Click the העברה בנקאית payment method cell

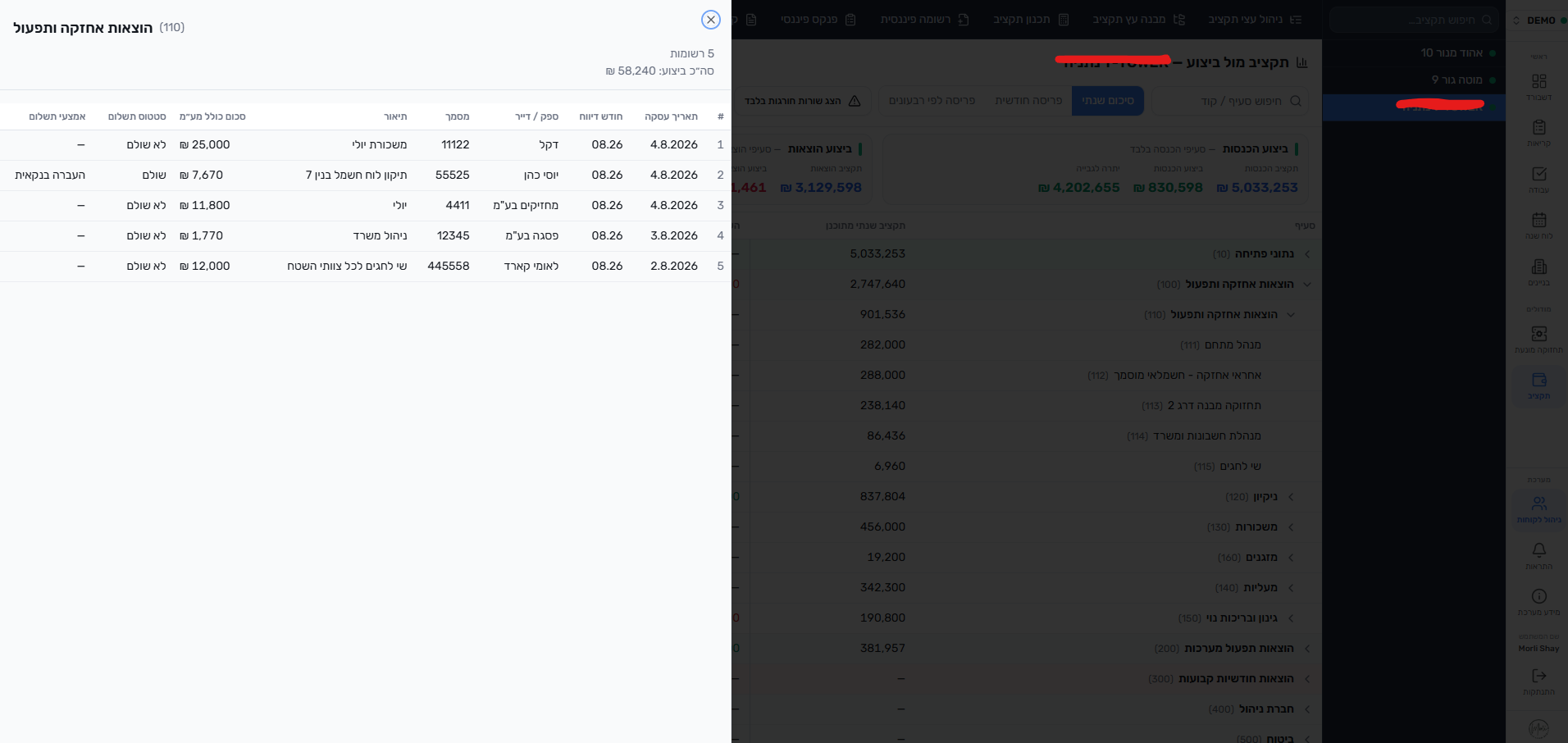pyautogui.click(x=50, y=175)
